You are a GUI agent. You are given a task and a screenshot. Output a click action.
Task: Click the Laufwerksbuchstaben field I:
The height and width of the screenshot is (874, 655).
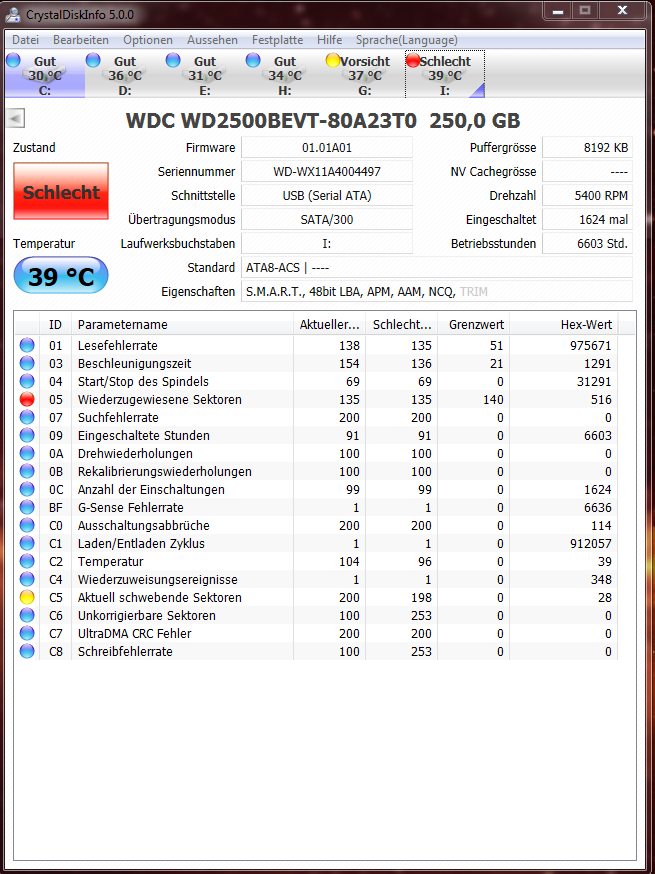coord(327,244)
